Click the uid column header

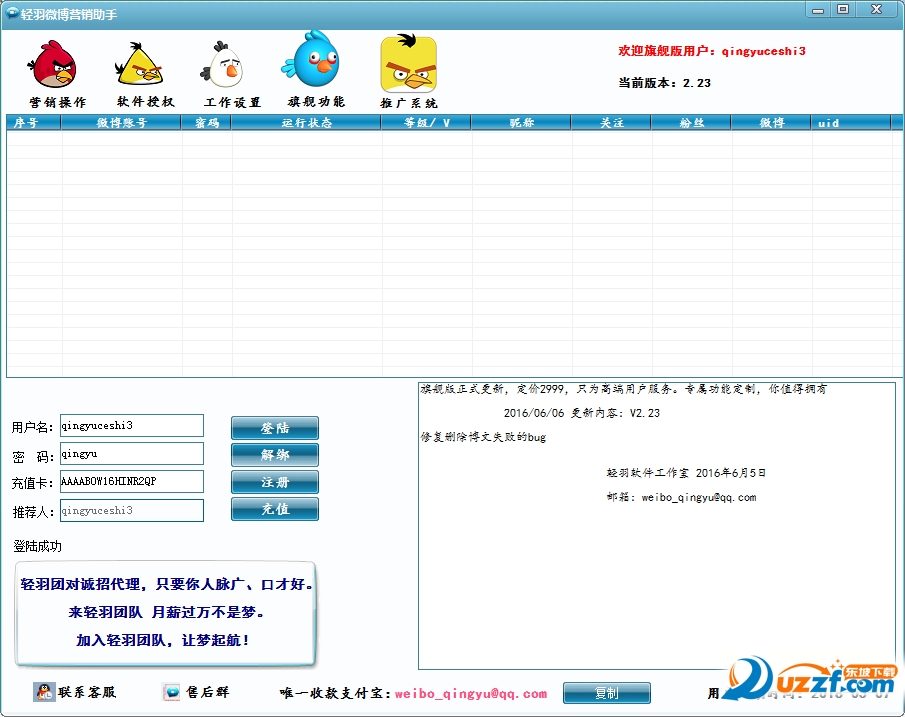[851, 122]
